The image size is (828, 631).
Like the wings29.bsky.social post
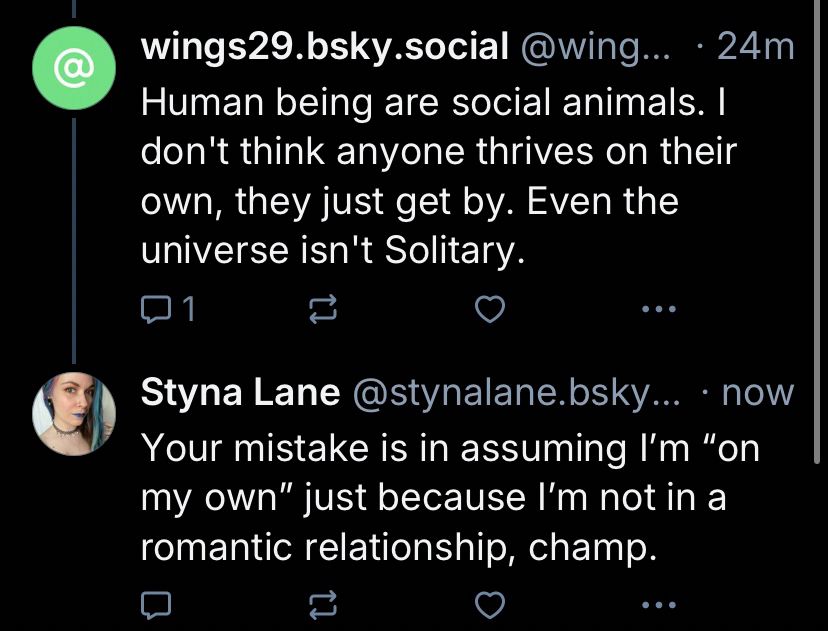tap(487, 312)
